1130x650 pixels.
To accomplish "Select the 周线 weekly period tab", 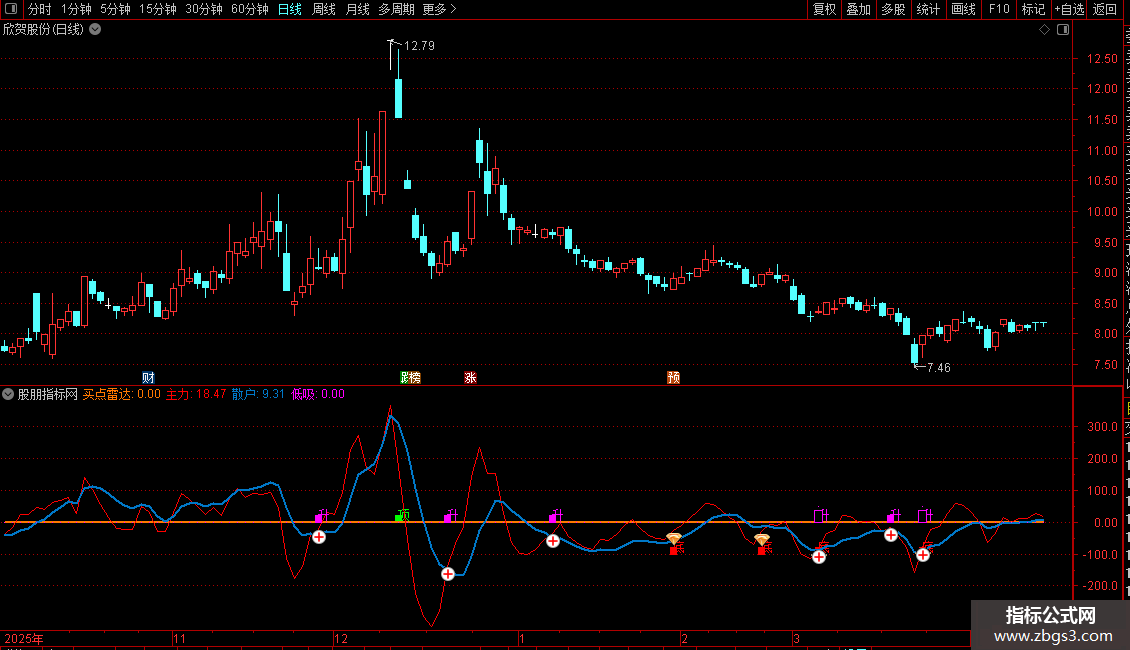I will point(324,9).
